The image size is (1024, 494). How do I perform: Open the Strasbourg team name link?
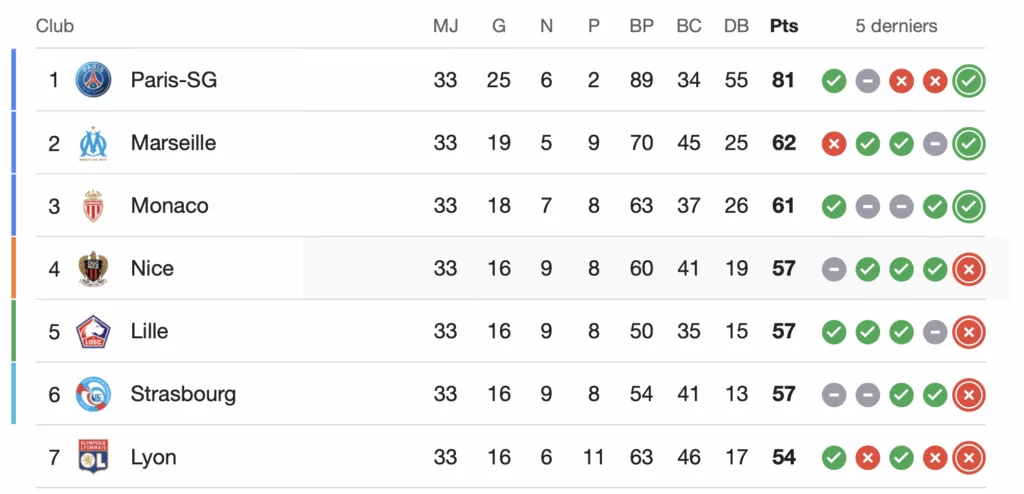[x=183, y=394]
